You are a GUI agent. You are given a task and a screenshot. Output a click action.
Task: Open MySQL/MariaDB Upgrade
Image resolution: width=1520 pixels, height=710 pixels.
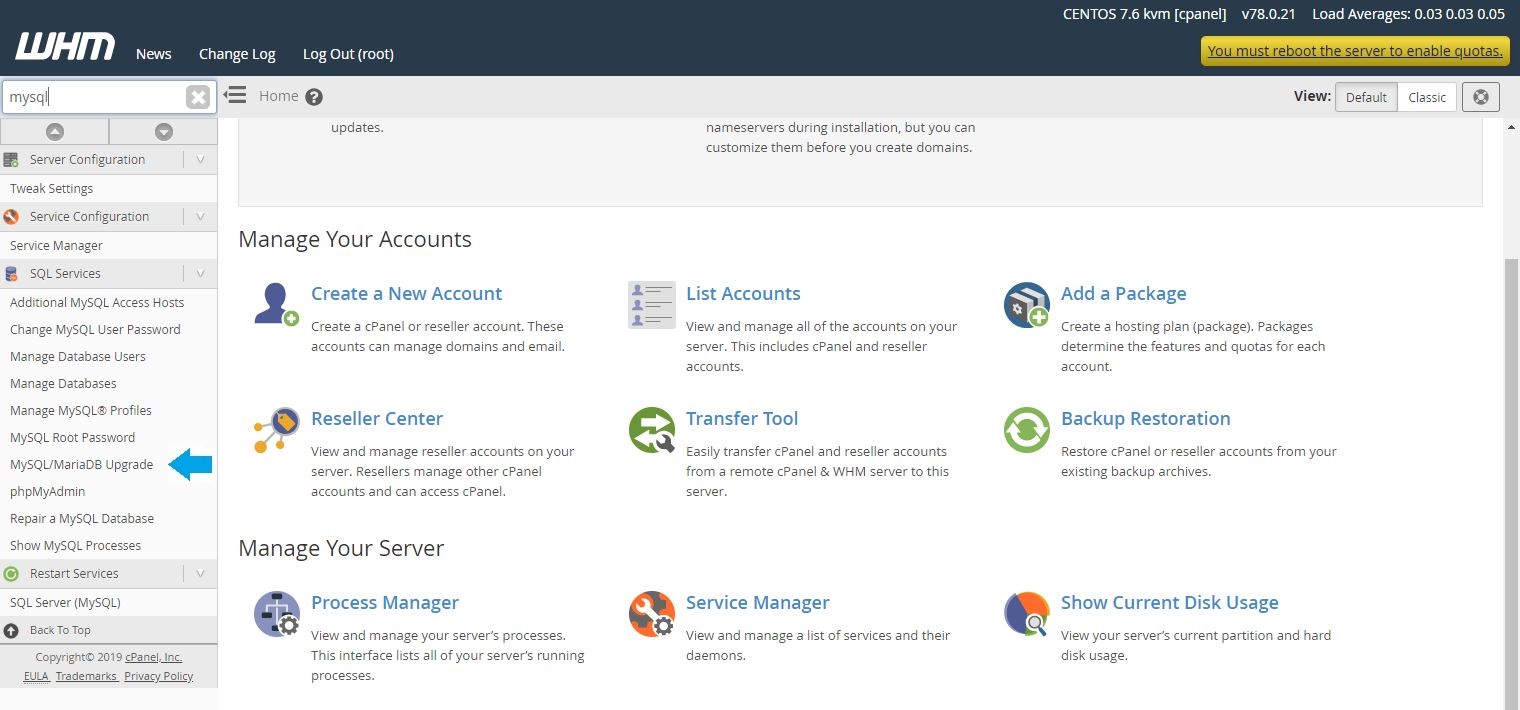[81, 465]
